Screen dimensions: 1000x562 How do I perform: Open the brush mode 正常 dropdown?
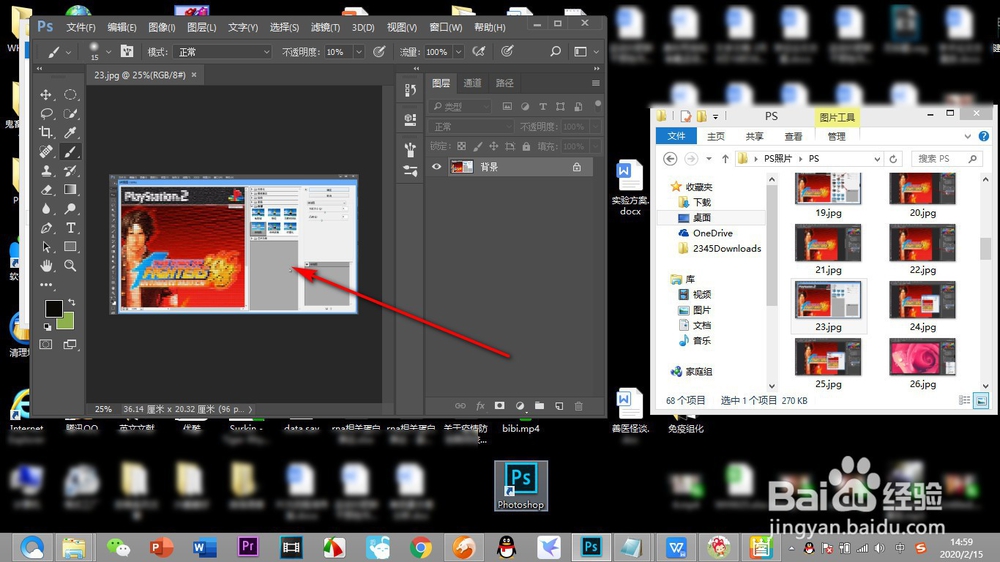pos(221,52)
